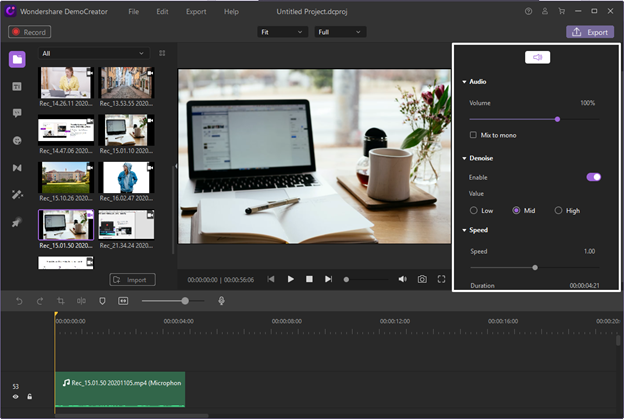Select the High denoise value
The image size is (624, 419).
tap(559, 210)
